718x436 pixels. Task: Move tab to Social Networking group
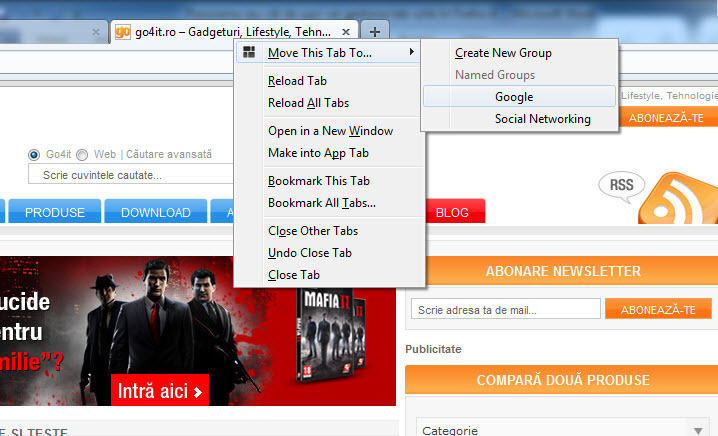(519, 119)
